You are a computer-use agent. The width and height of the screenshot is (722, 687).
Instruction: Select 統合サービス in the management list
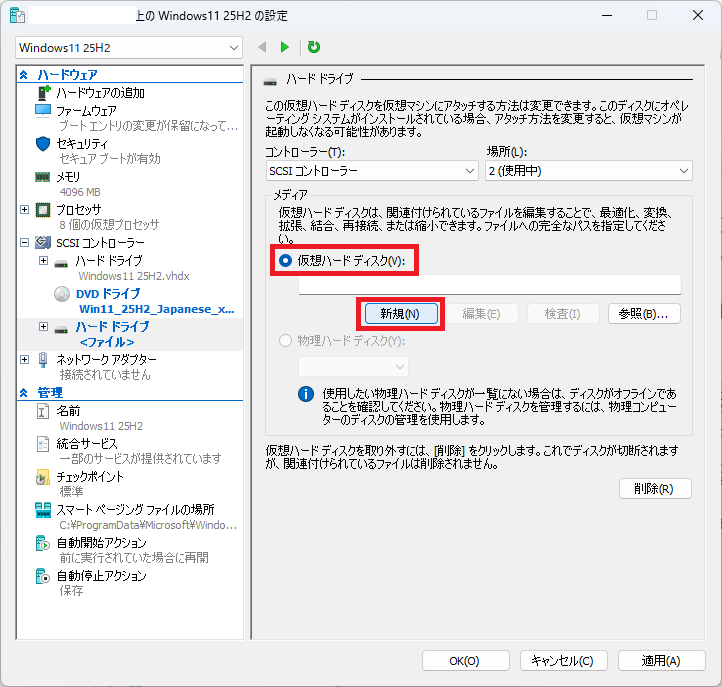coord(87,443)
